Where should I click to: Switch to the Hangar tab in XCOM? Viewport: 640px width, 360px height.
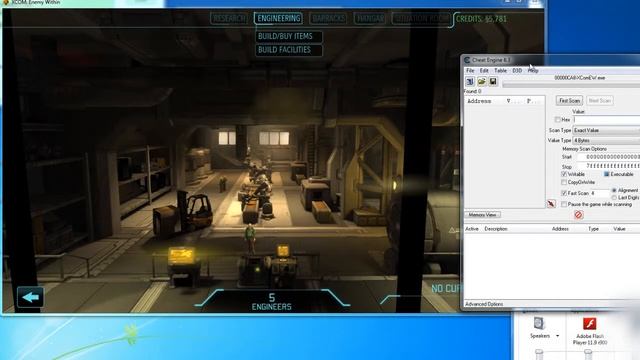click(x=370, y=18)
